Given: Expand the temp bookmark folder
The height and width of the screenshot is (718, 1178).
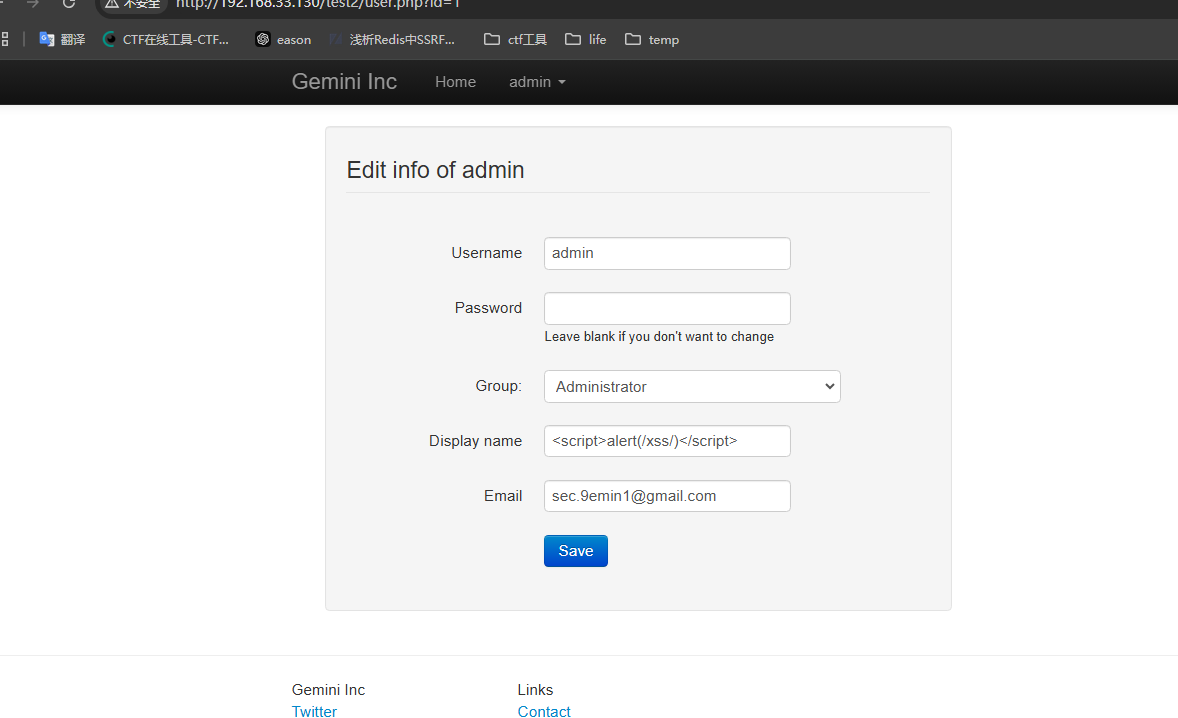Looking at the screenshot, I should [x=652, y=40].
